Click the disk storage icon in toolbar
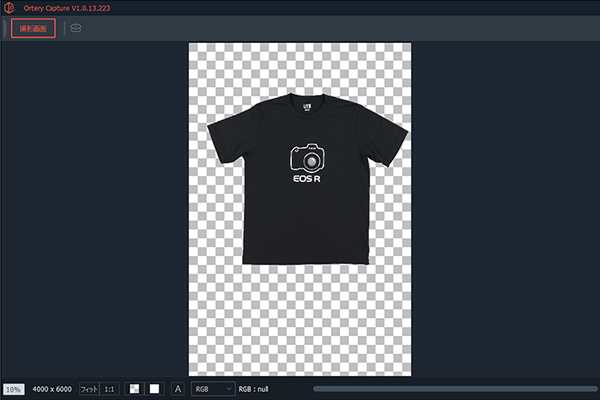600x400 pixels. [x=76, y=29]
